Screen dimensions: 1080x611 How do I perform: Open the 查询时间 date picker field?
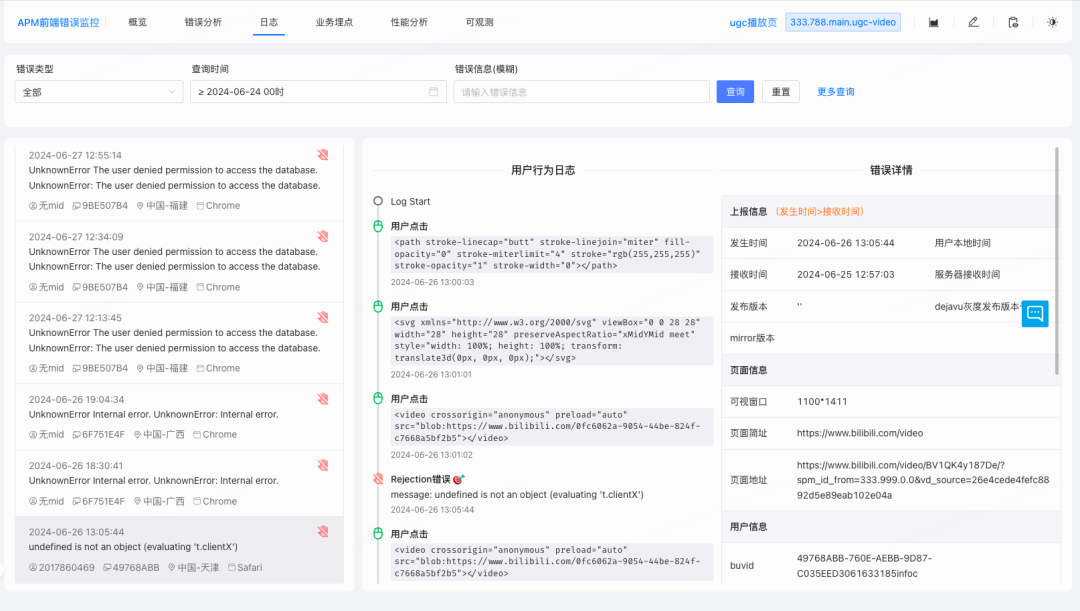click(x=318, y=92)
